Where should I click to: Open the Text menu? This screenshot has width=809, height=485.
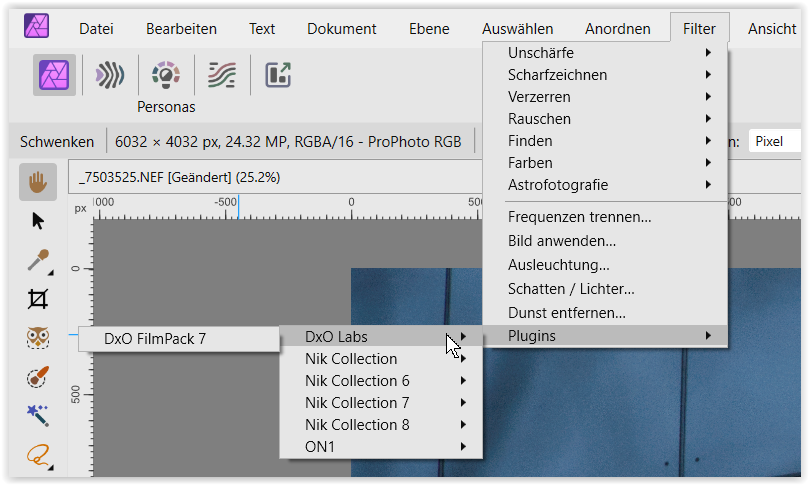262,29
